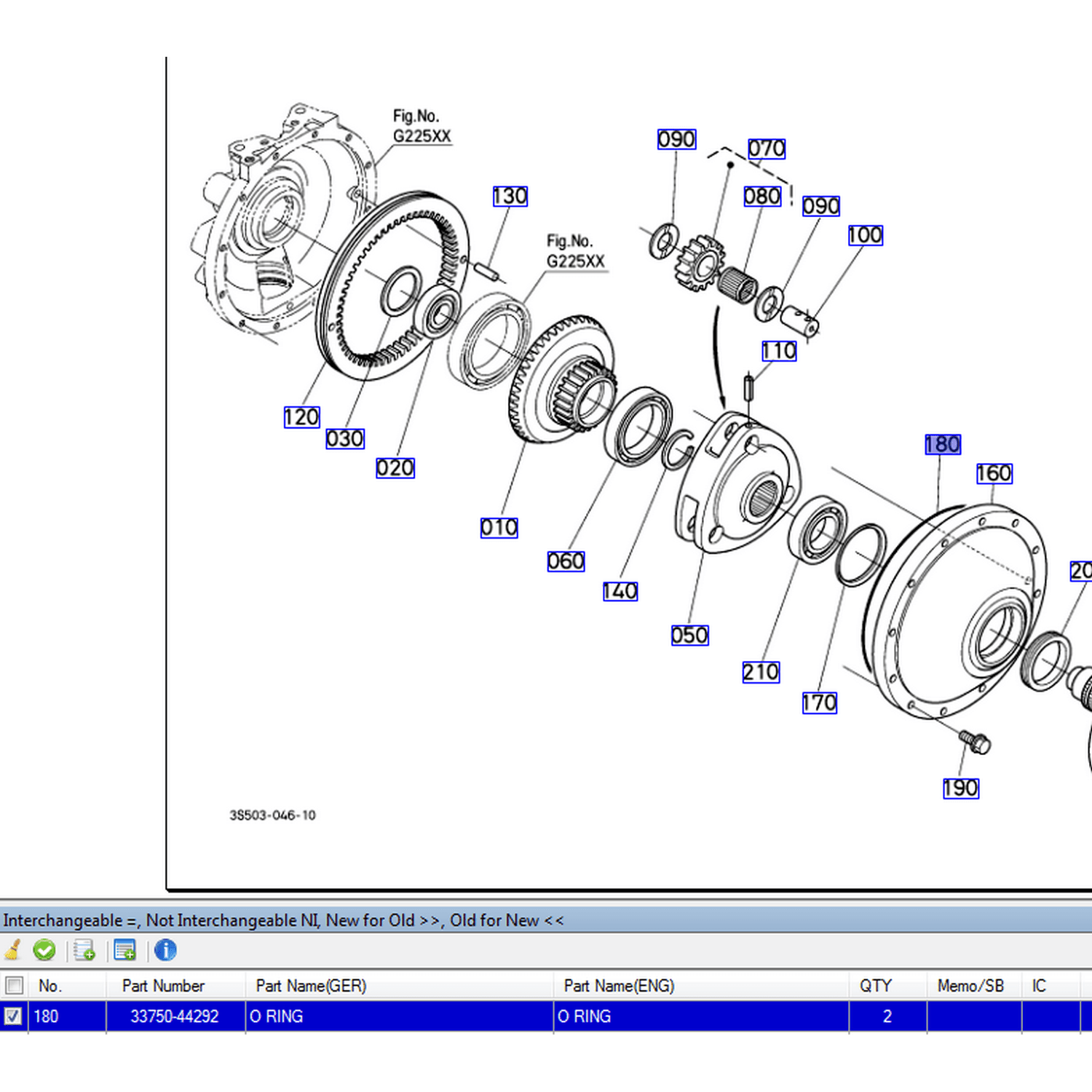
Task: Select callout 010 in the diagram
Action: pos(499,527)
